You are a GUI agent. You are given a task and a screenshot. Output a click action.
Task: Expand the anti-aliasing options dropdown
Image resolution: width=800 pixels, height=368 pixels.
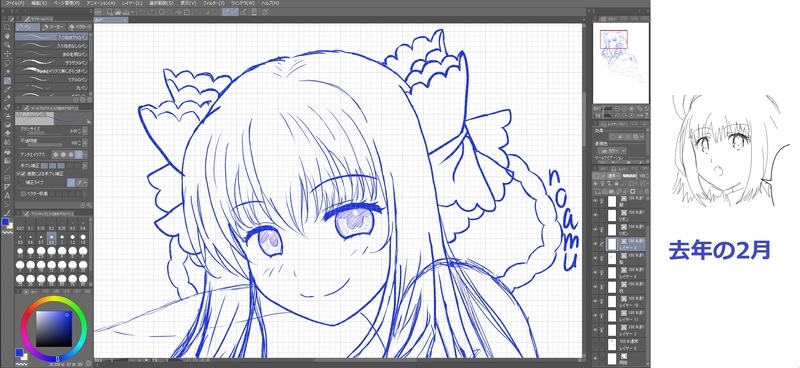[85, 154]
